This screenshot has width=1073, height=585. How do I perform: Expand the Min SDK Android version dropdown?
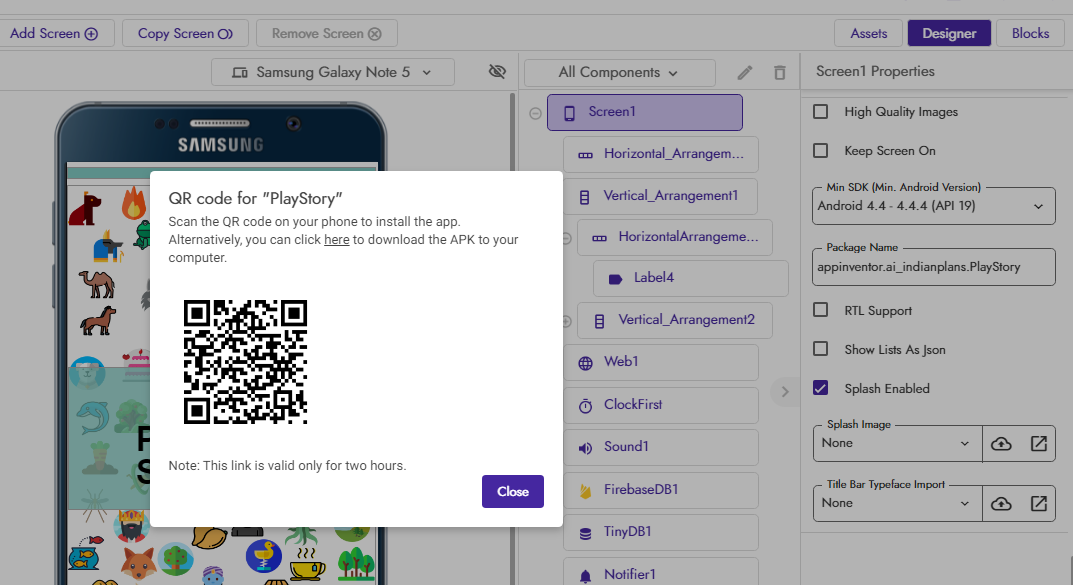tap(935, 206)
